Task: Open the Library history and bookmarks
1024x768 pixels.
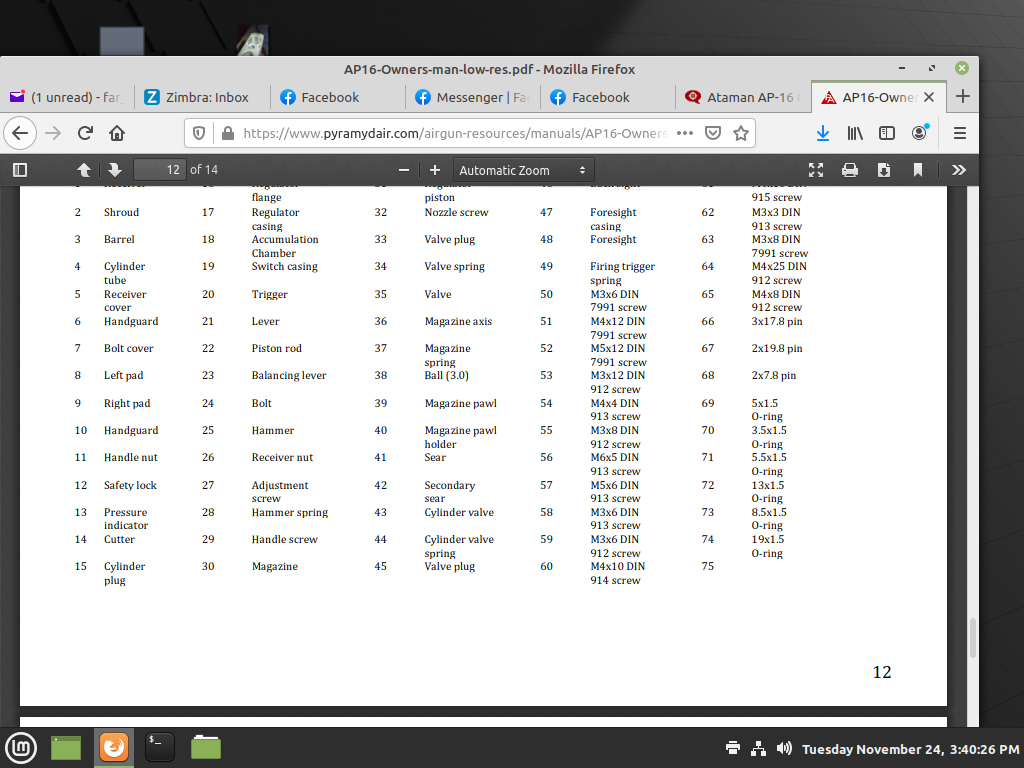Action: [x=855, y=133]
